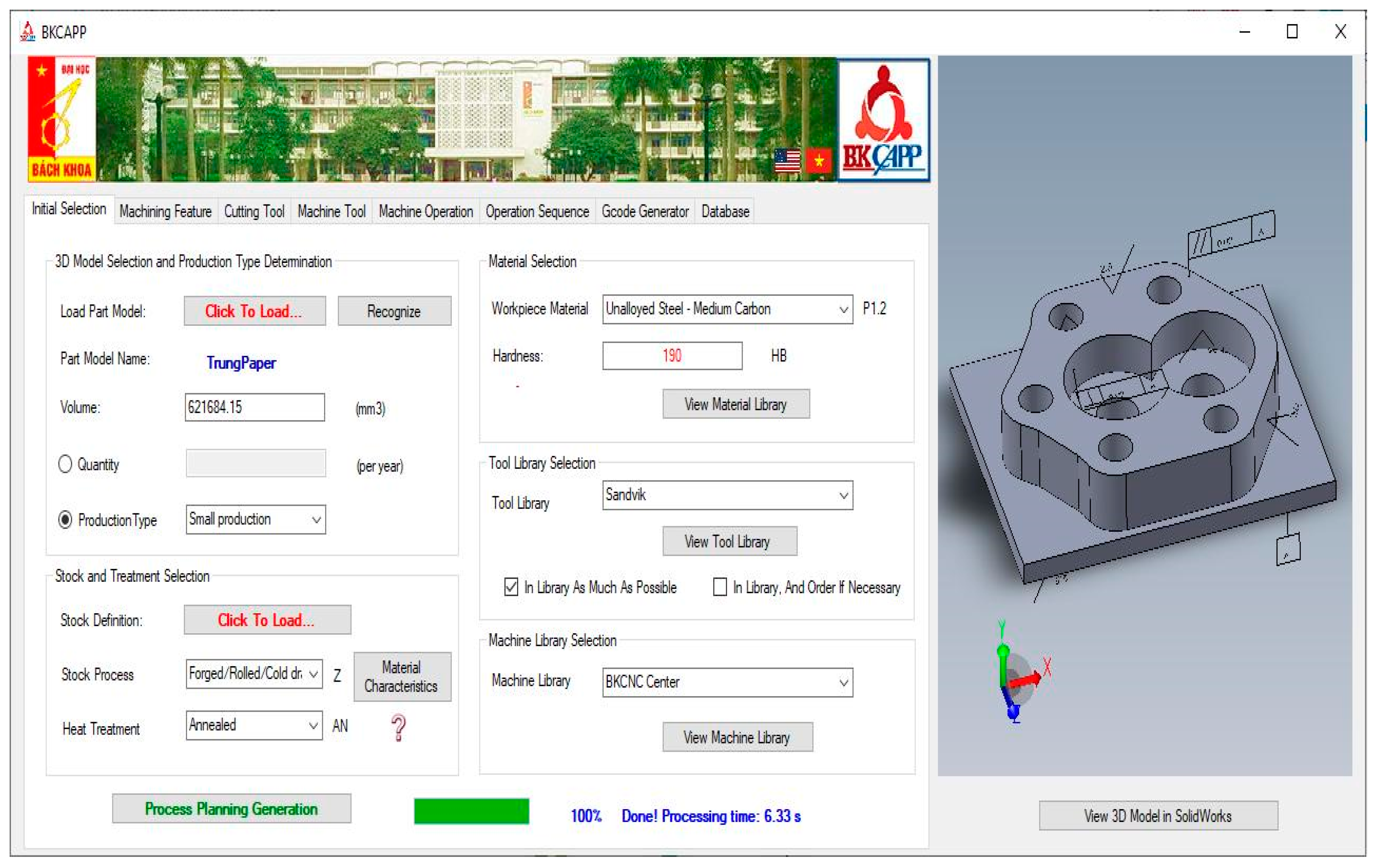Open the Workpiece Material dropdown

coord(843,309)
